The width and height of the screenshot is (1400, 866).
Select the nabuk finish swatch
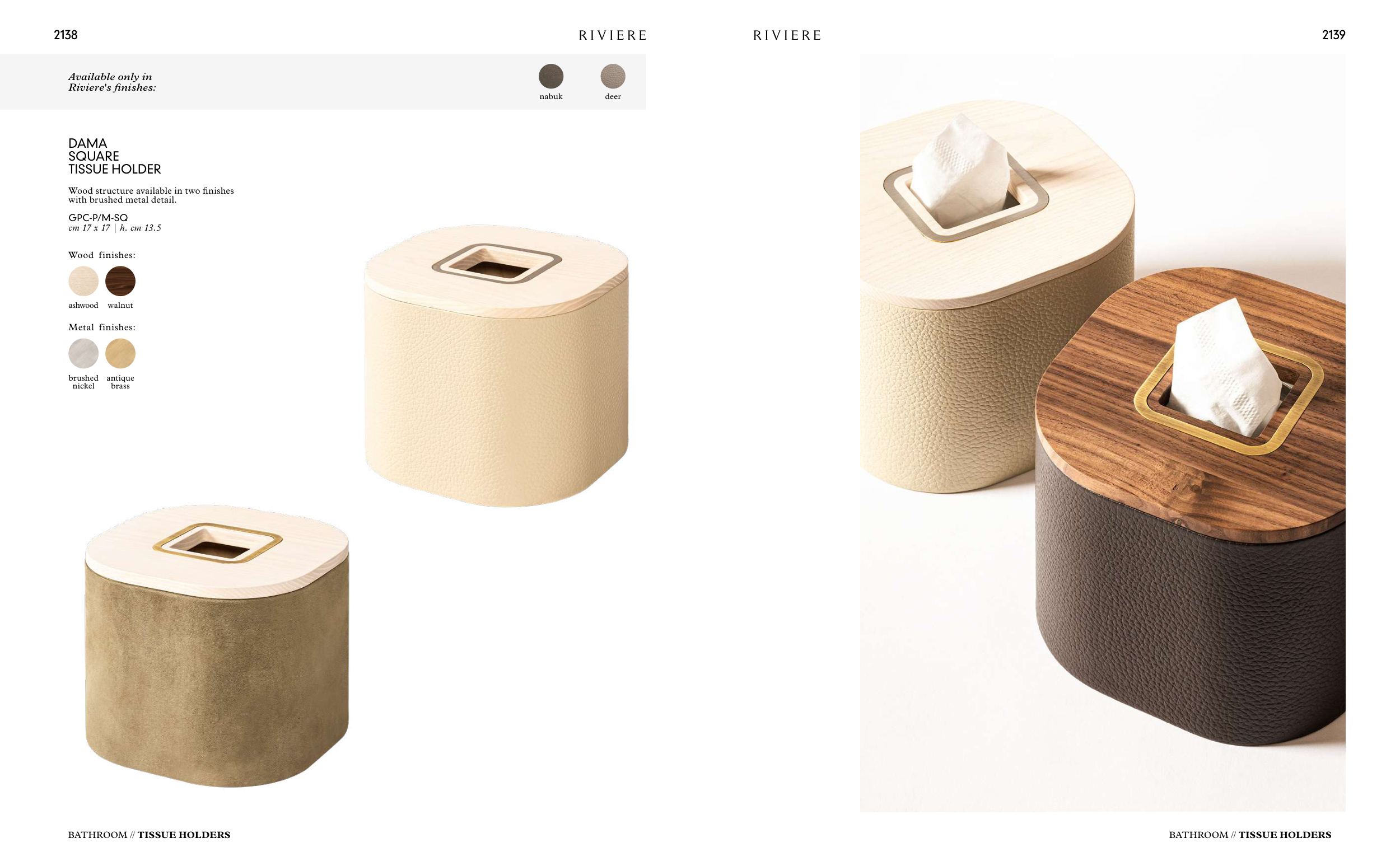550,76
